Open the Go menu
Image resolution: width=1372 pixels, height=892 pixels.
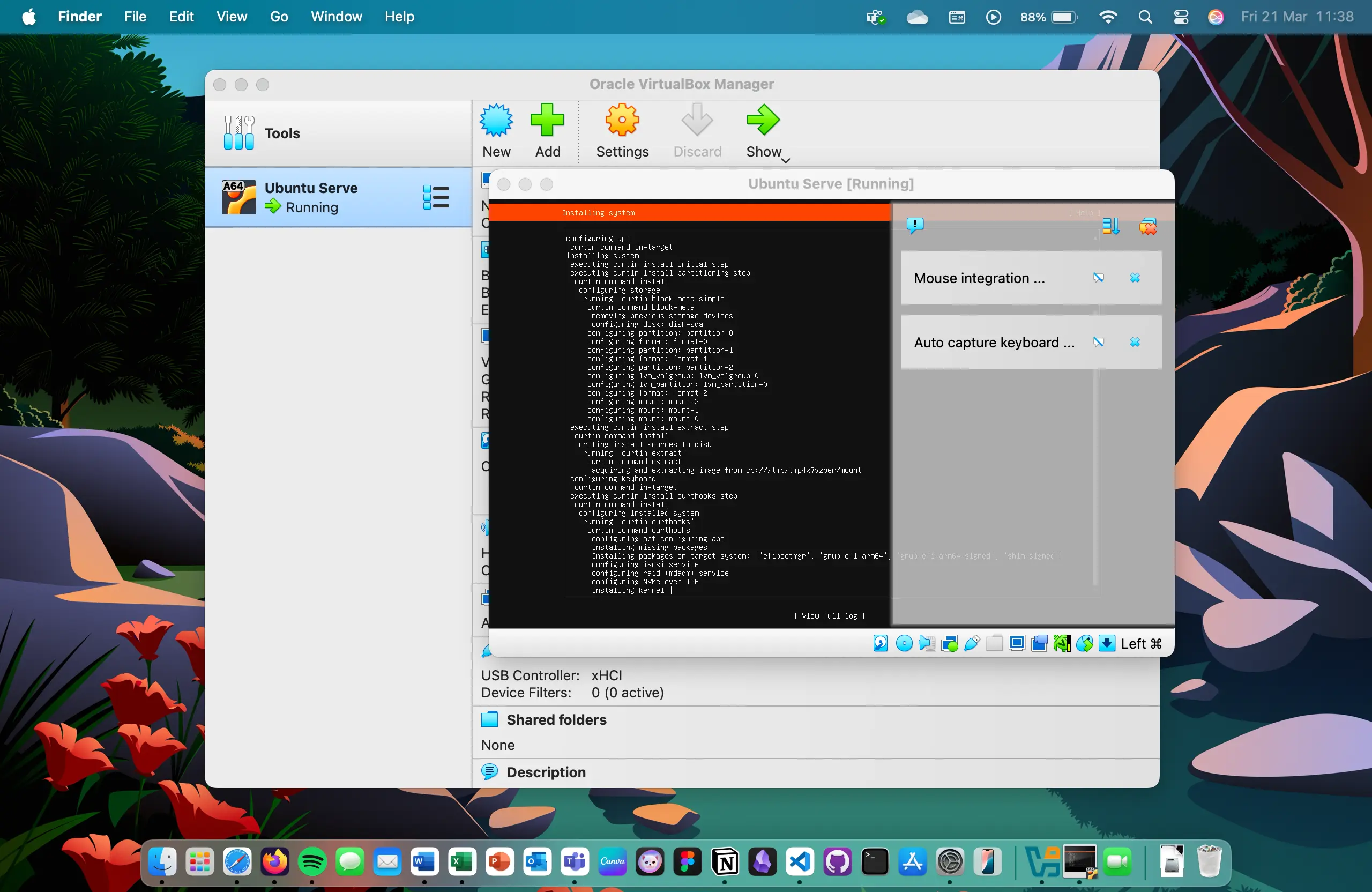[279, 17]
